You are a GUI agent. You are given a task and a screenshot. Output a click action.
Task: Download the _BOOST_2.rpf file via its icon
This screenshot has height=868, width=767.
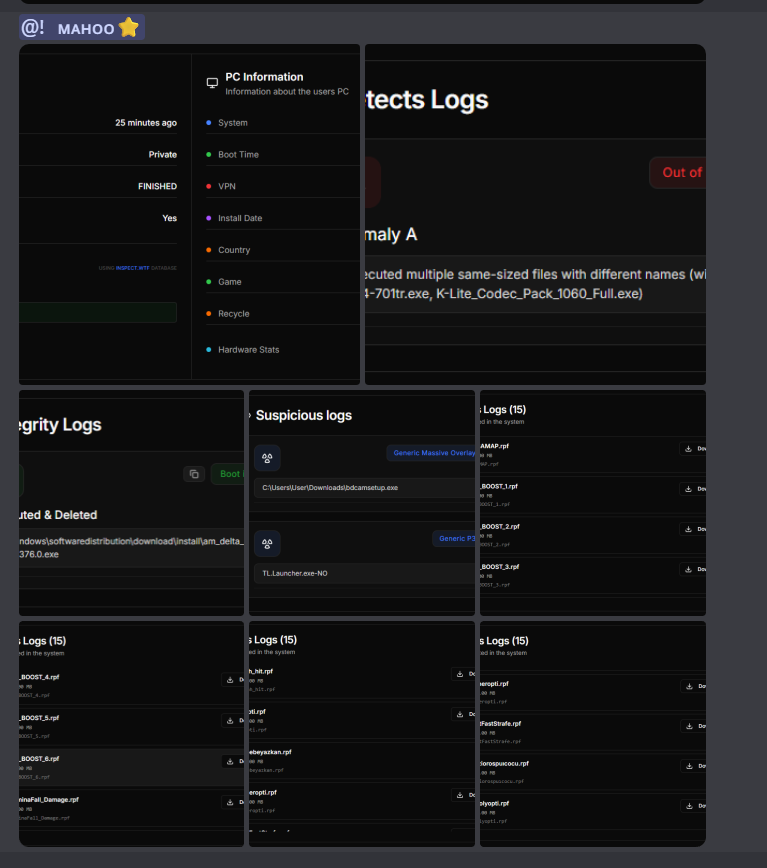point(688,529)
